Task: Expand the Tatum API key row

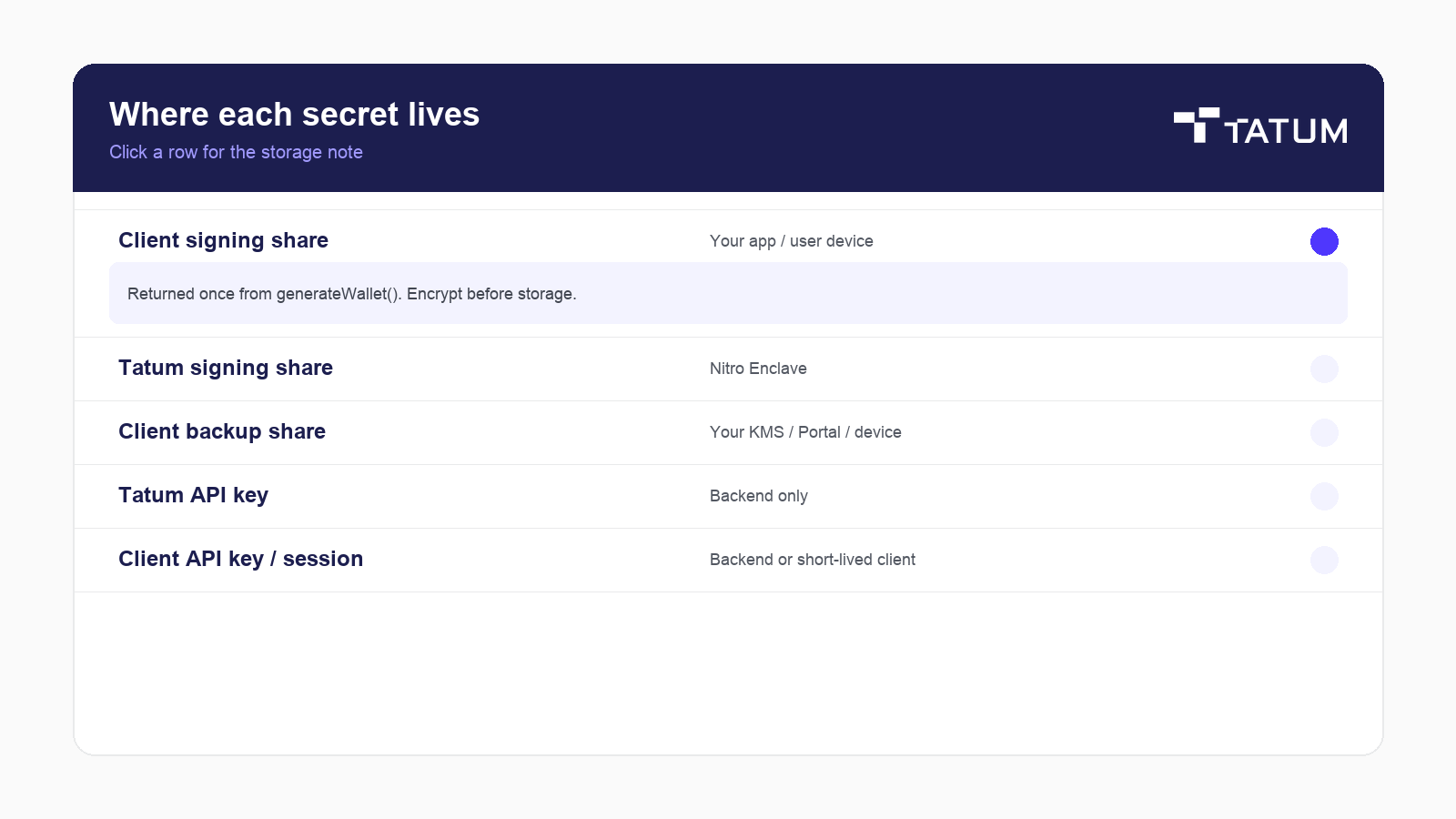Action: (x=728, y=496)
